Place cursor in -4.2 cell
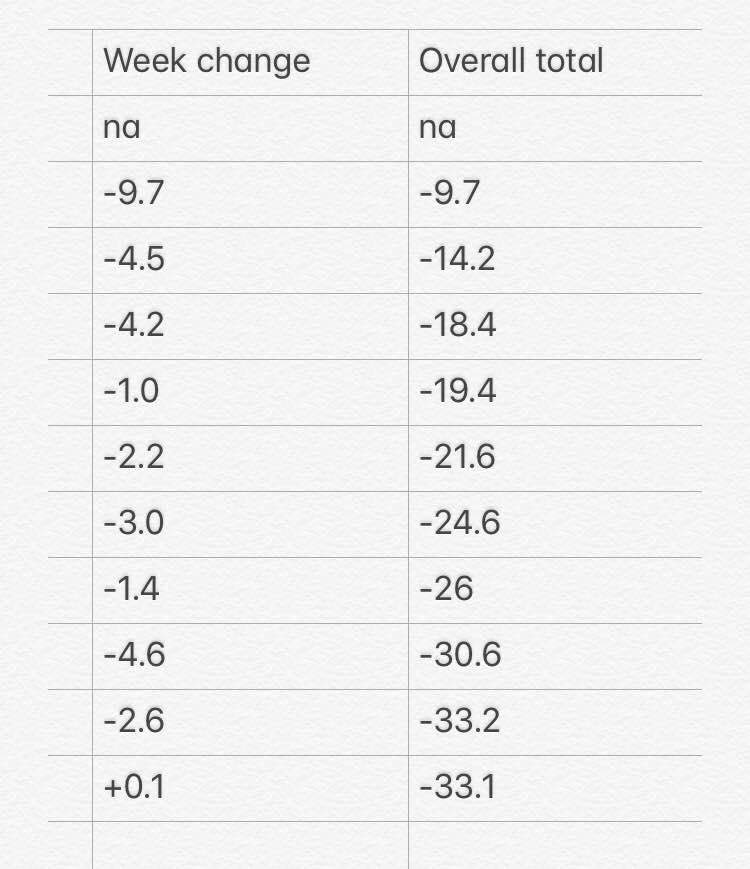Screen dimensions: 750x869 (x=251, y=326)
